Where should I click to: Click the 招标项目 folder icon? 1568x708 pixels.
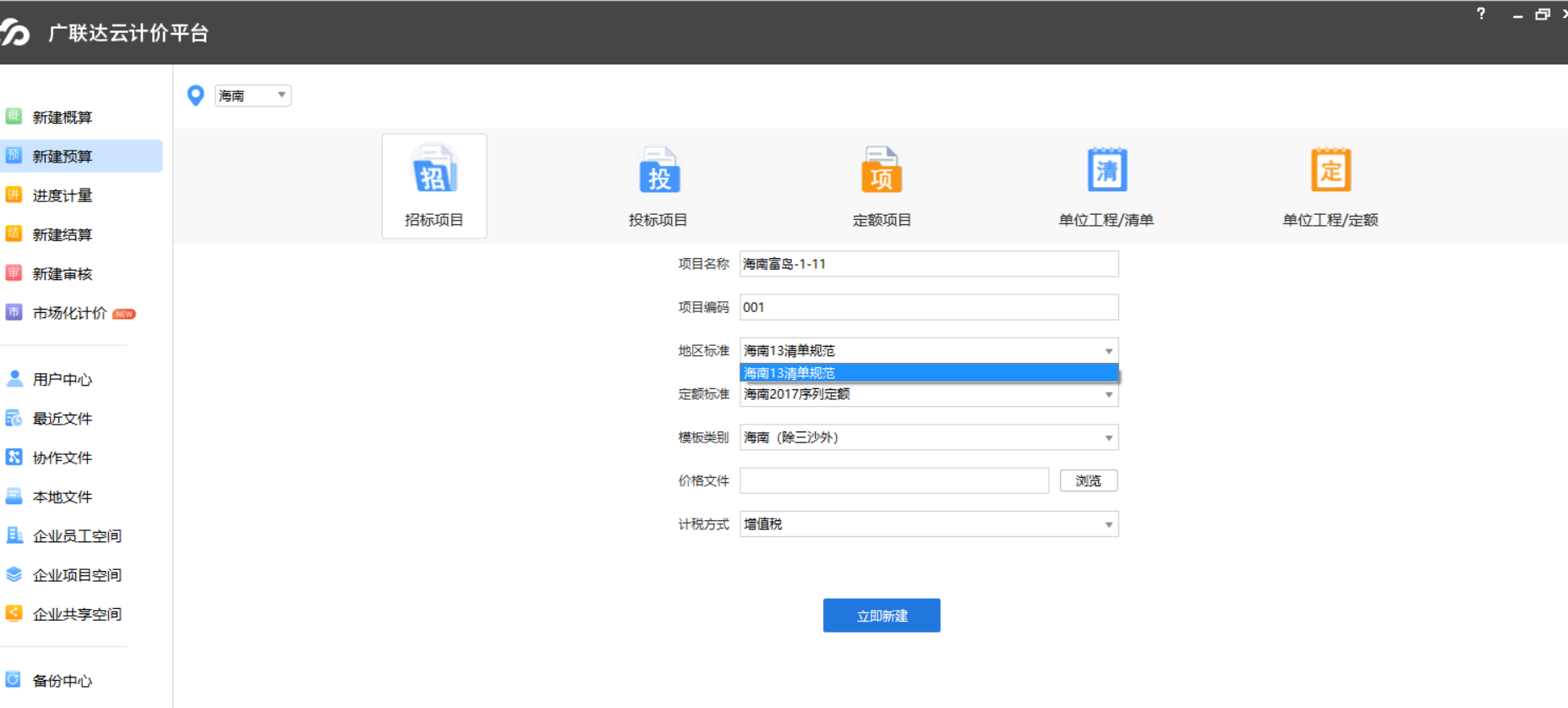click(x=434, y=169)
